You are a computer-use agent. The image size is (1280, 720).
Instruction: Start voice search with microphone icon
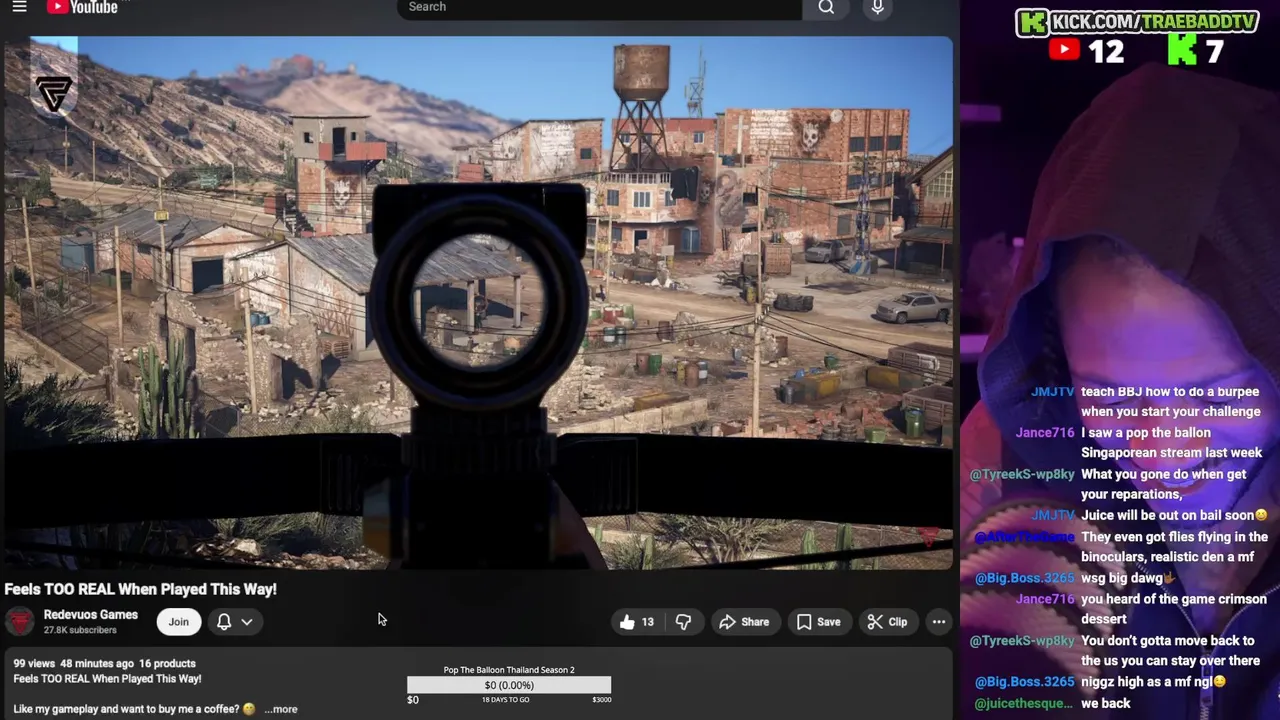point(877,8)
